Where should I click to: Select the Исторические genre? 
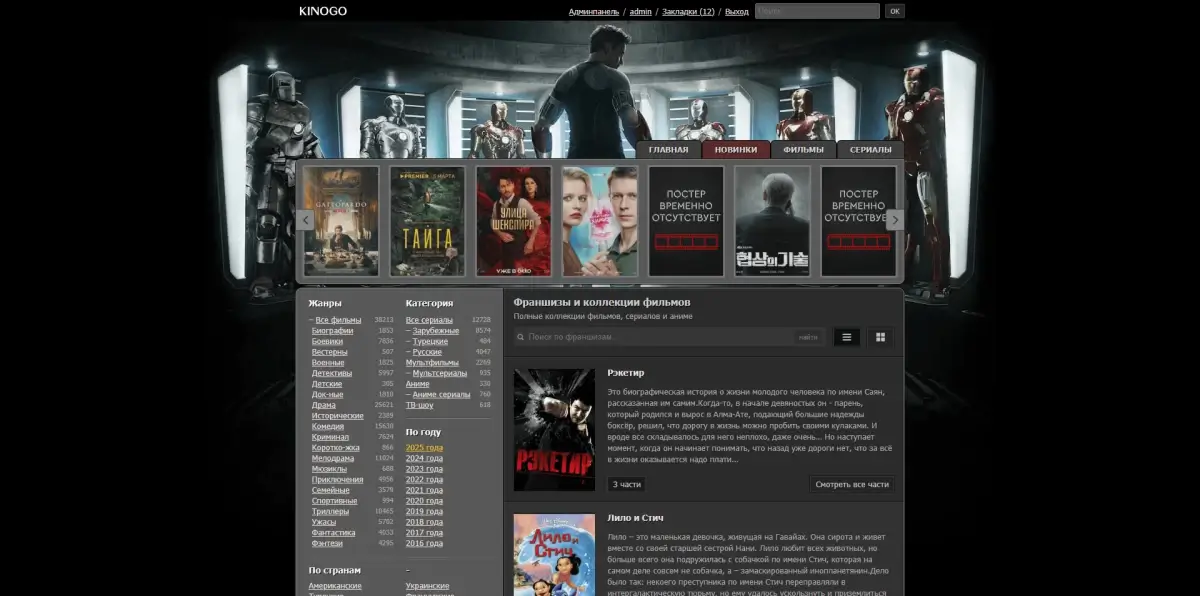pos(338,416)
